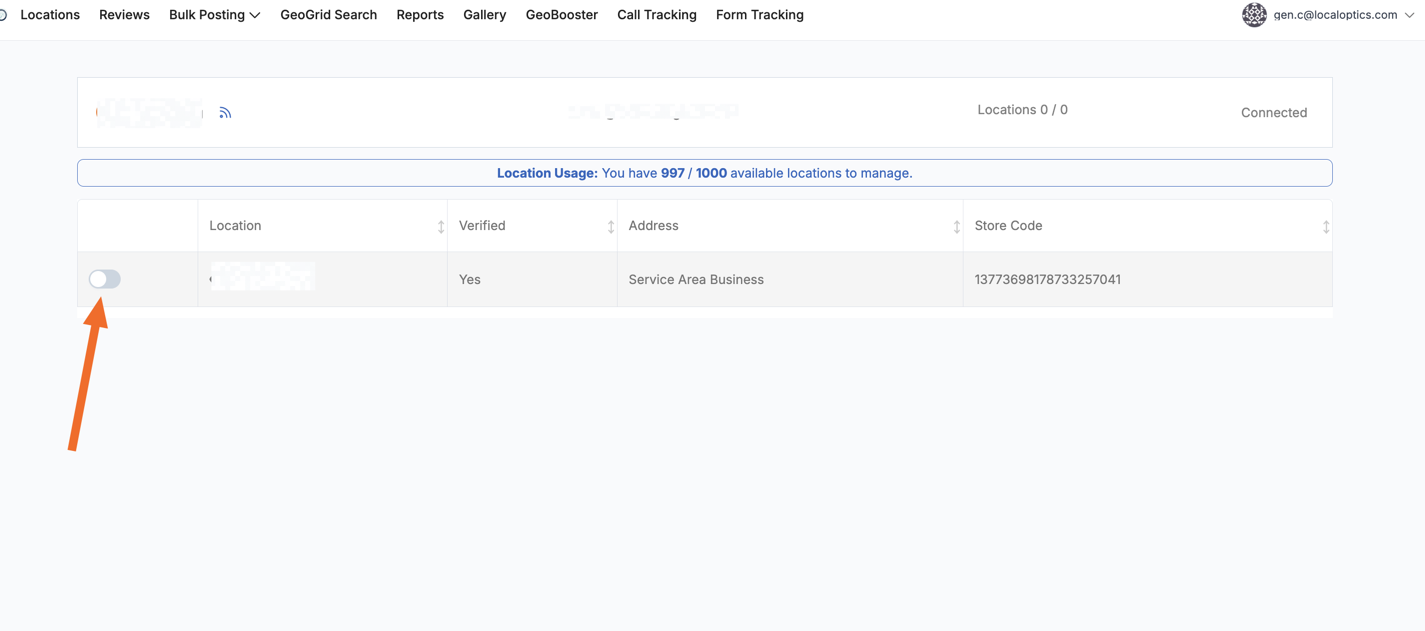Screen dimensions: 1425x631
Task: Select GeoBooster in the top navigation
Action: point(561,15)
